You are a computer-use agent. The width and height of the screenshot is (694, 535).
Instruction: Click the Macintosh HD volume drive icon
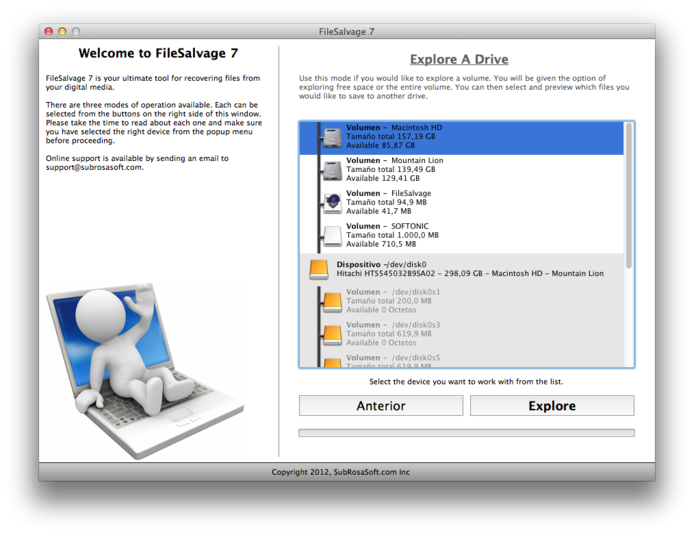332,138
